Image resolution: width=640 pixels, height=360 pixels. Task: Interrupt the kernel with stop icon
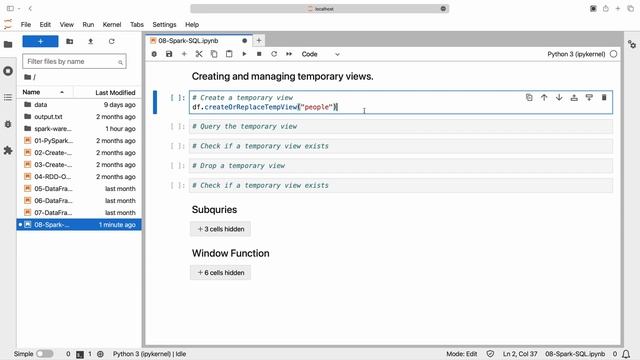[x=259, y=54]
